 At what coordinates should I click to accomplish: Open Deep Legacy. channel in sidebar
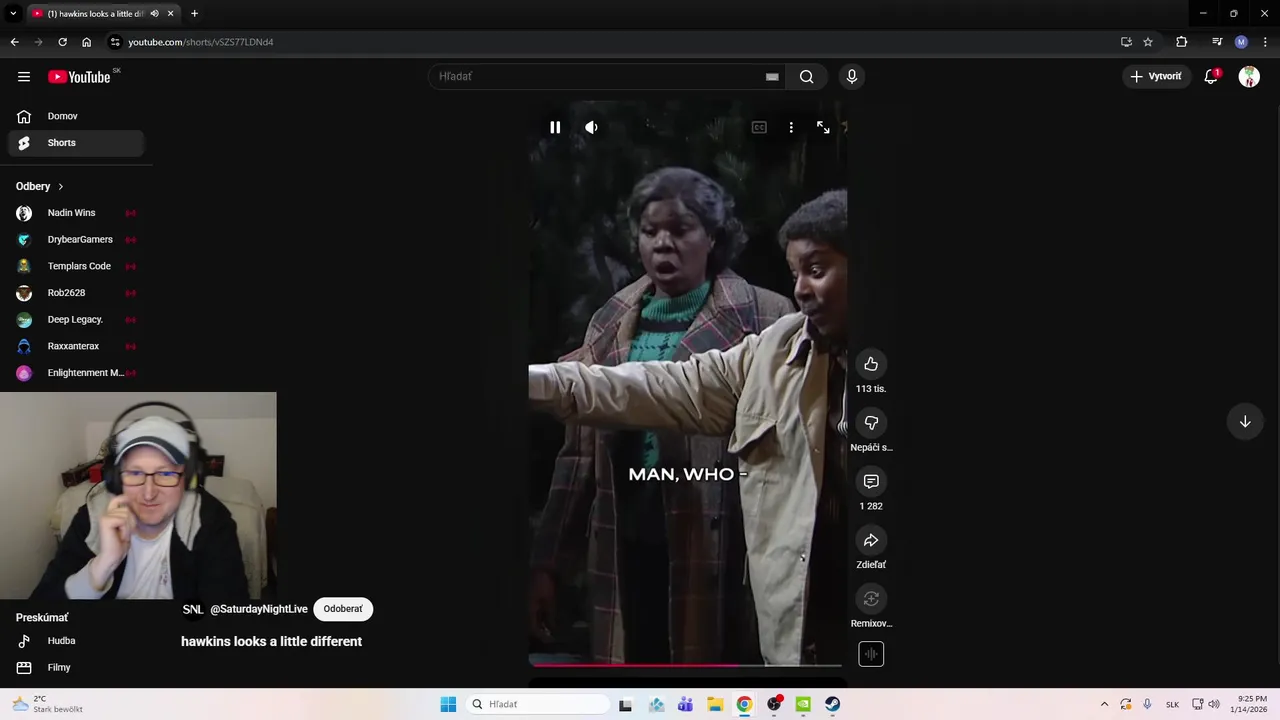(76, 320)
